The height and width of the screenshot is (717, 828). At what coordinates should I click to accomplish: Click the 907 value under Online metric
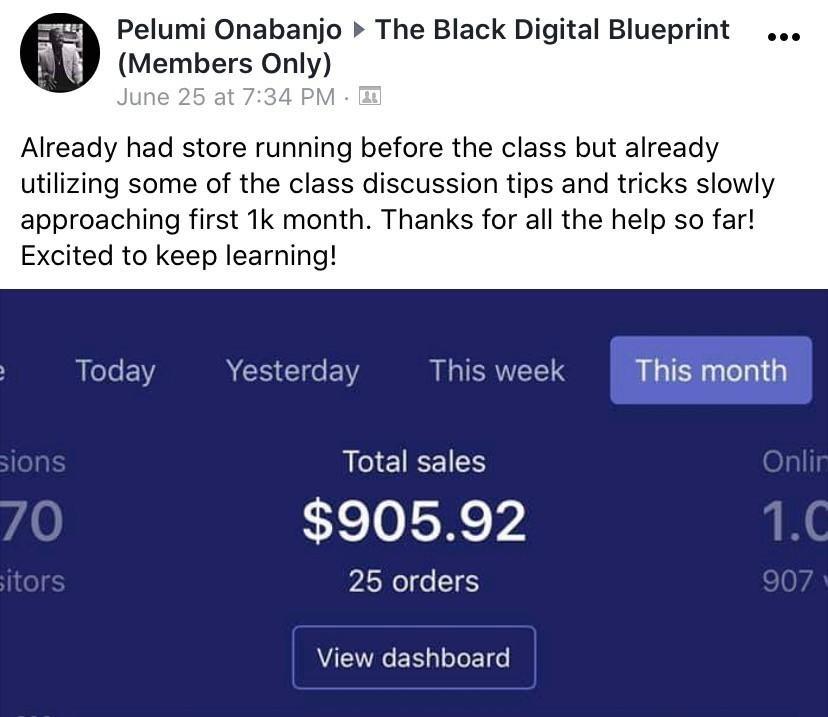(788, 581)
